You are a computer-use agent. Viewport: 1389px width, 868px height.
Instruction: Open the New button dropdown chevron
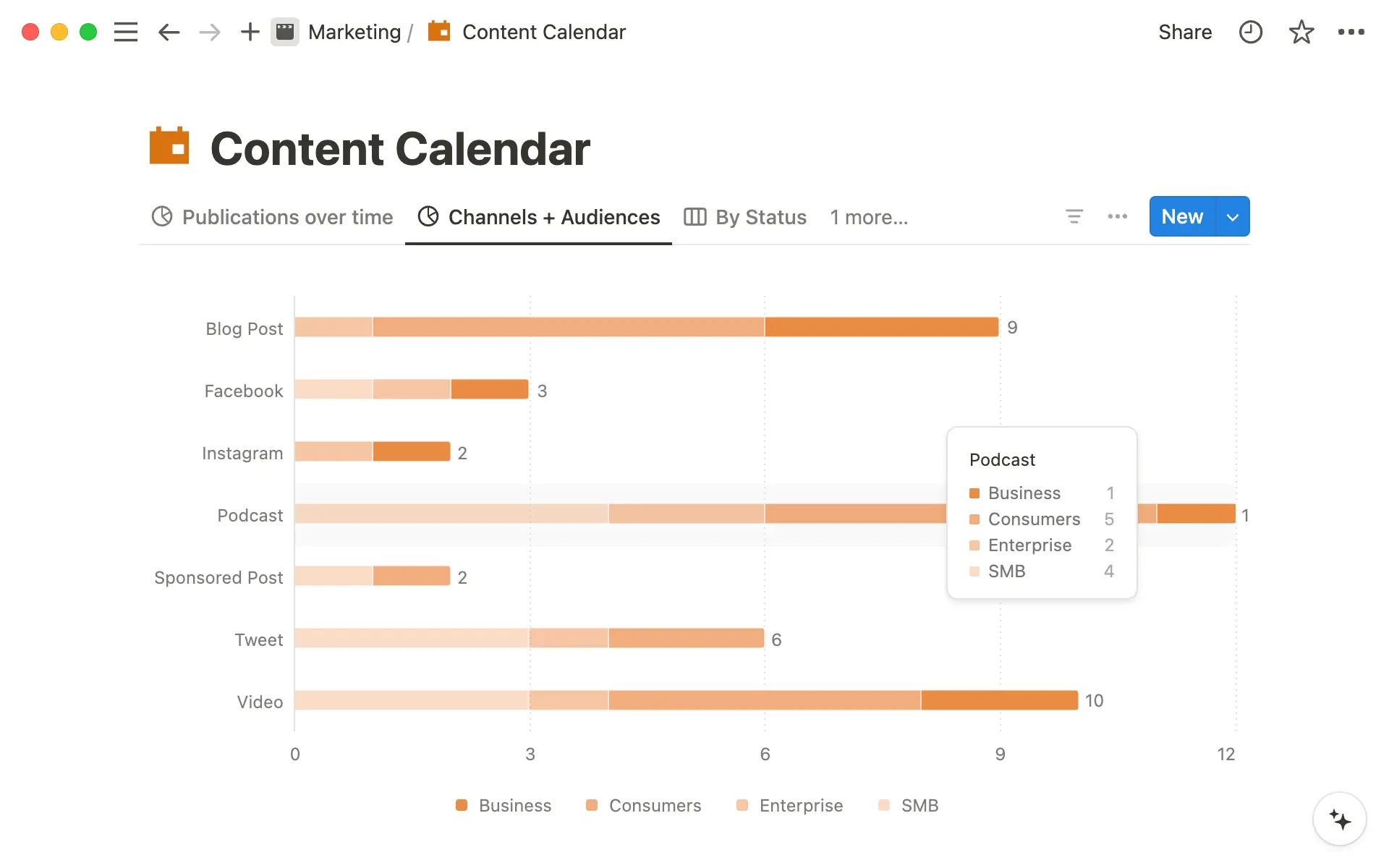click(1233, 216)
